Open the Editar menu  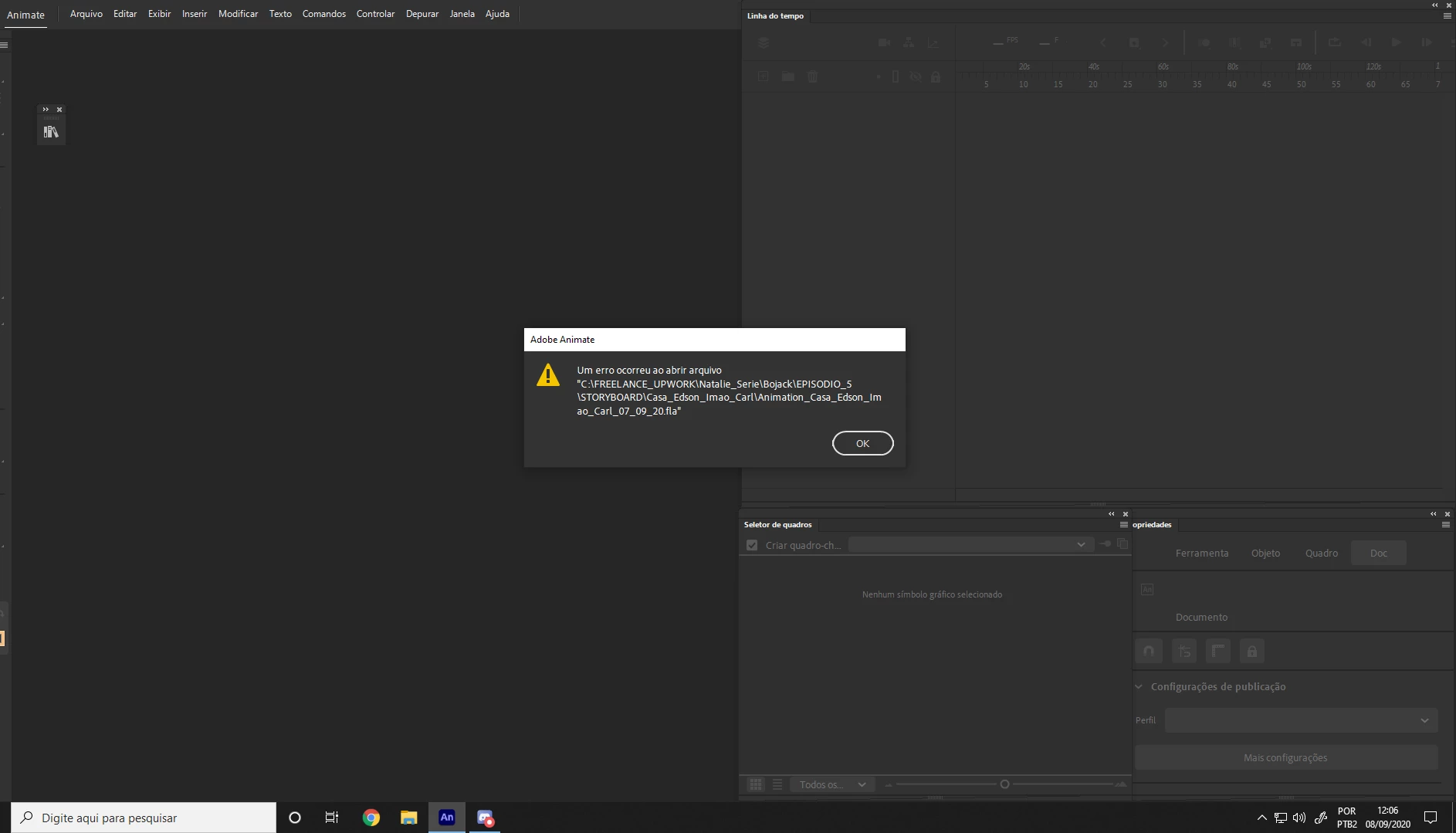click(x=125, y=14)
